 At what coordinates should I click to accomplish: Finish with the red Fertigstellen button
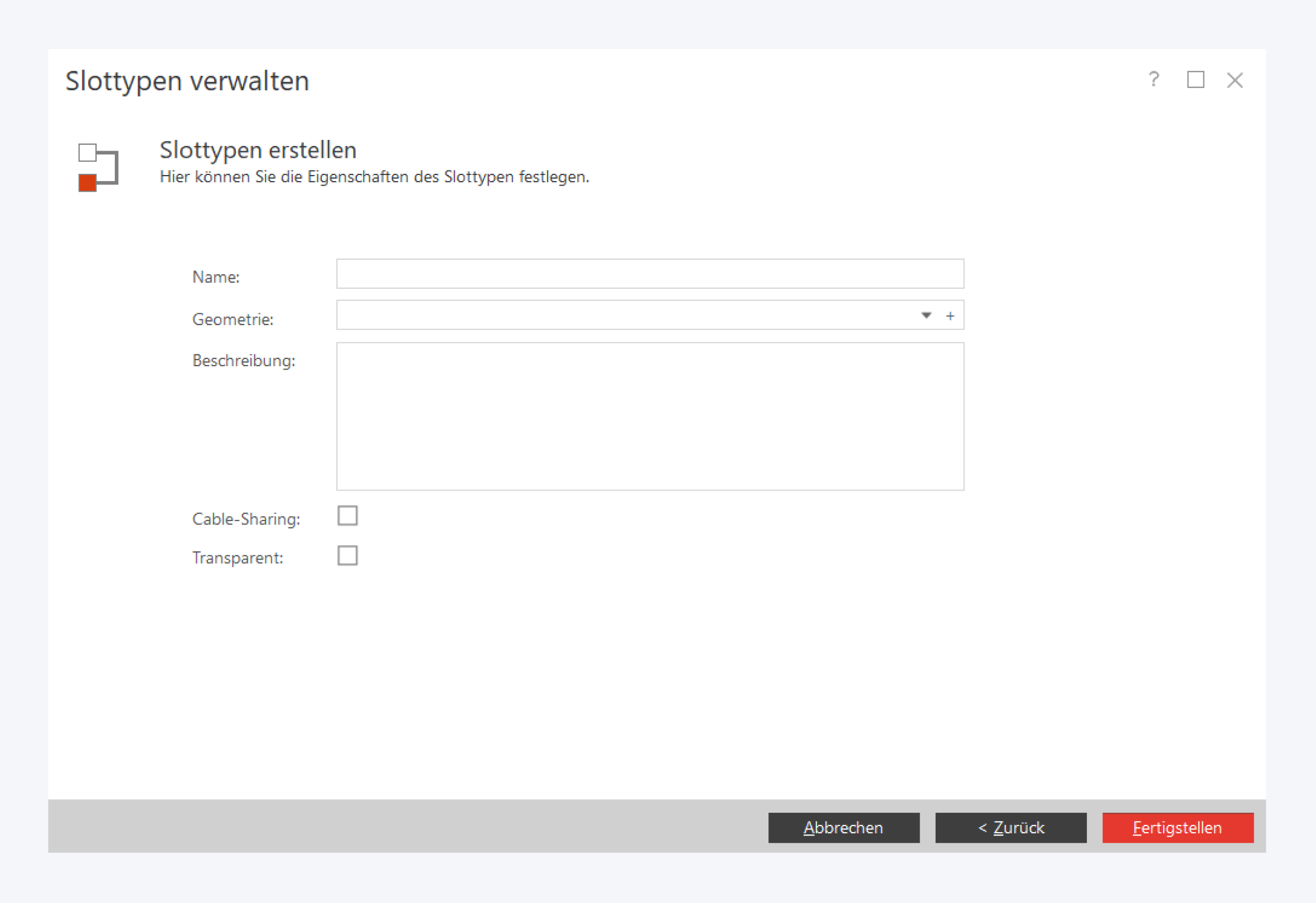1177,828
